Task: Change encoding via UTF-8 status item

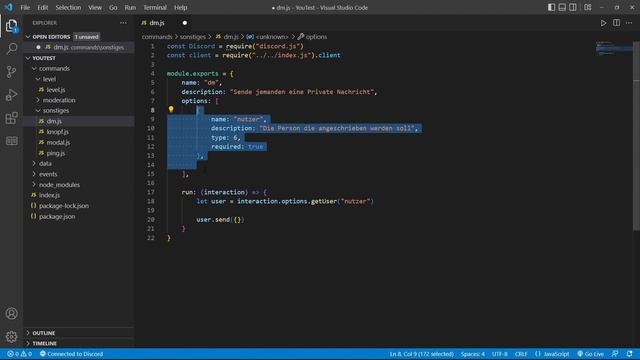Action: coord(500,354)
